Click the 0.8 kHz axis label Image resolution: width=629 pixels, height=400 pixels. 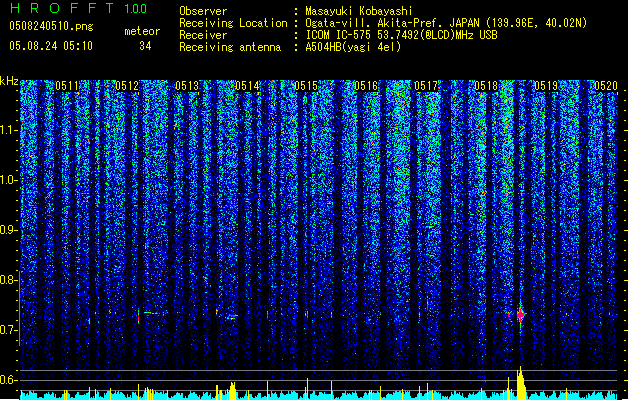pyautogui.click(x=9, y=280)
